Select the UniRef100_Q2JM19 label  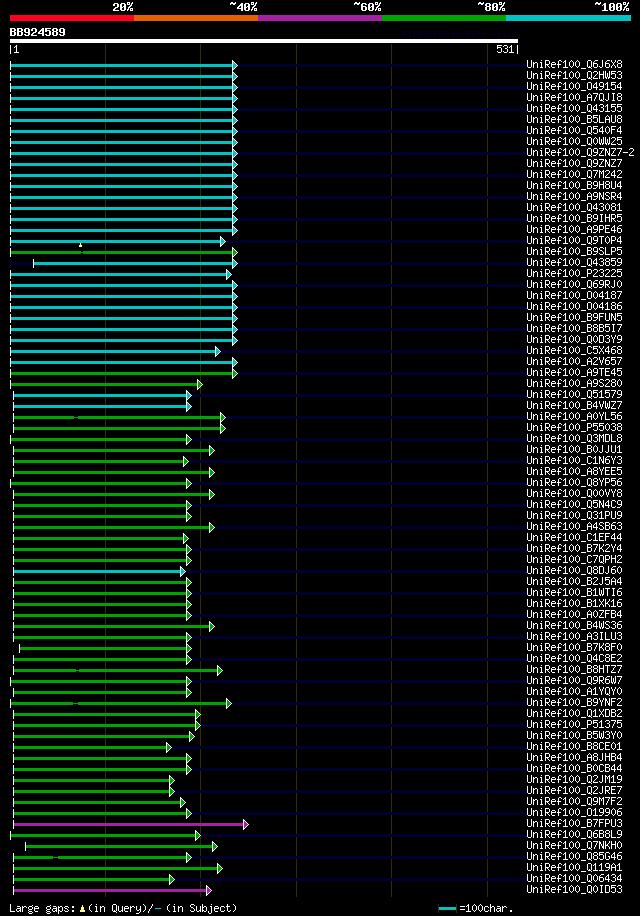[x=574, y=780]
